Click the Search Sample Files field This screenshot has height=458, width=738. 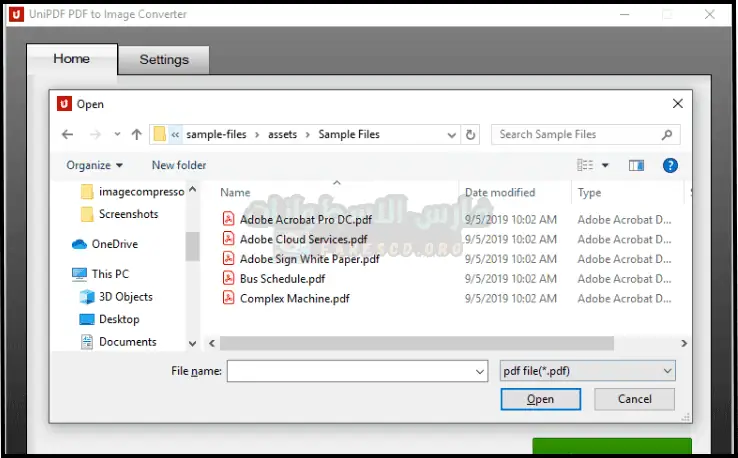click(575, 134)
